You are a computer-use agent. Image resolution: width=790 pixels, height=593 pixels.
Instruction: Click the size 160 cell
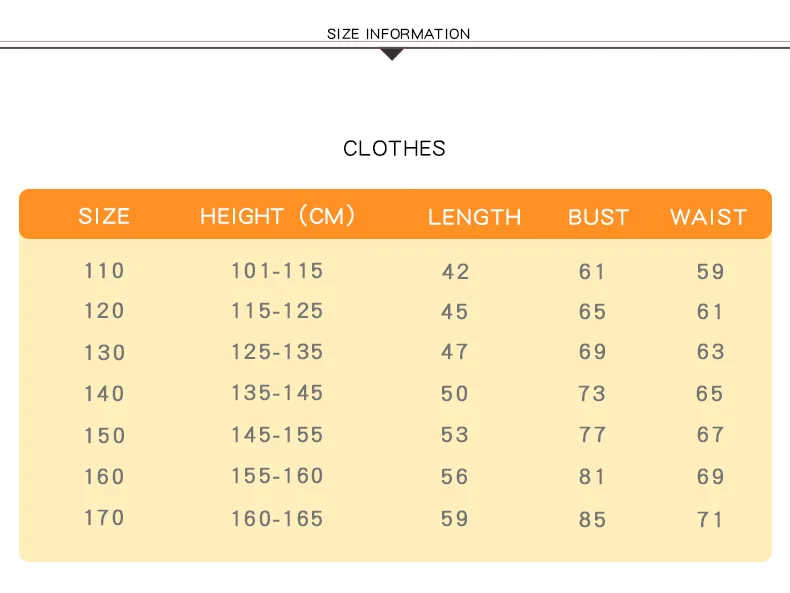pyautogui.click(x=104, y=477)
